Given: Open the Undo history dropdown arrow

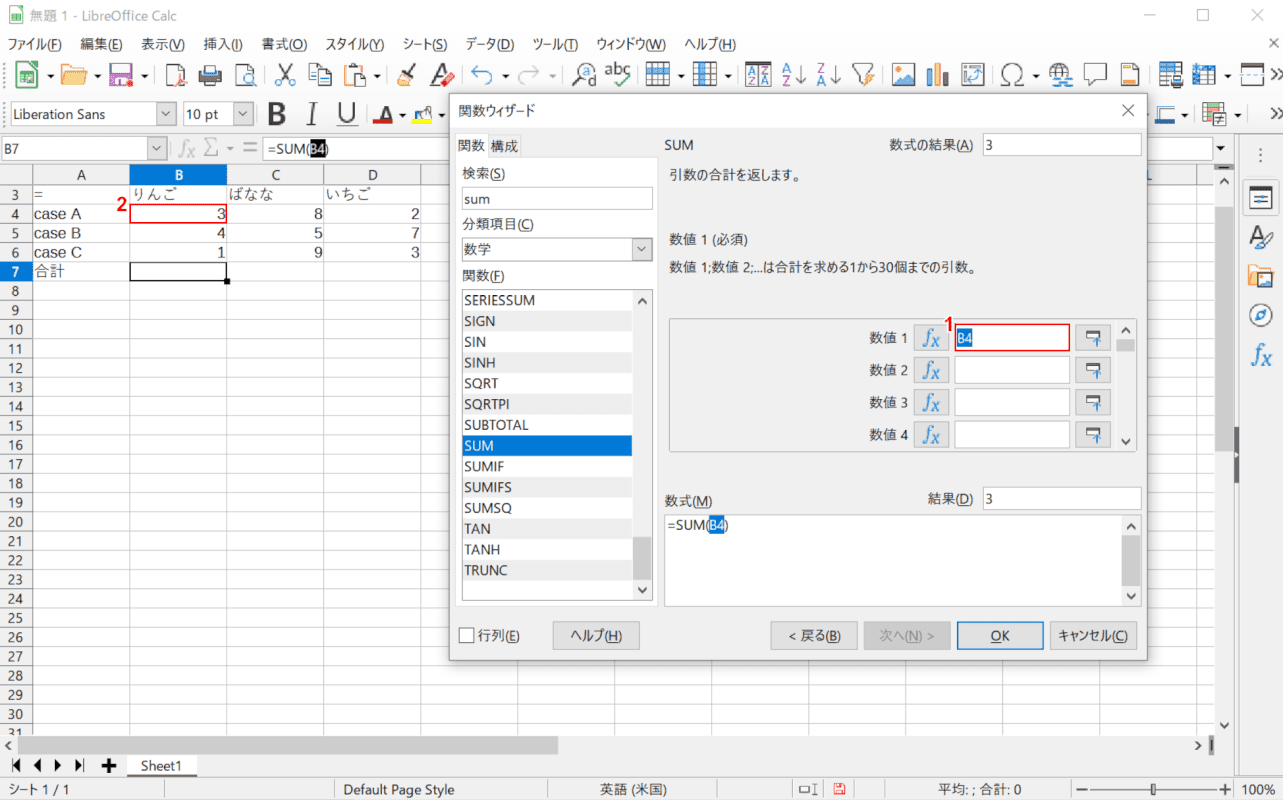Looking at the screenshot, I should [505, 75].
